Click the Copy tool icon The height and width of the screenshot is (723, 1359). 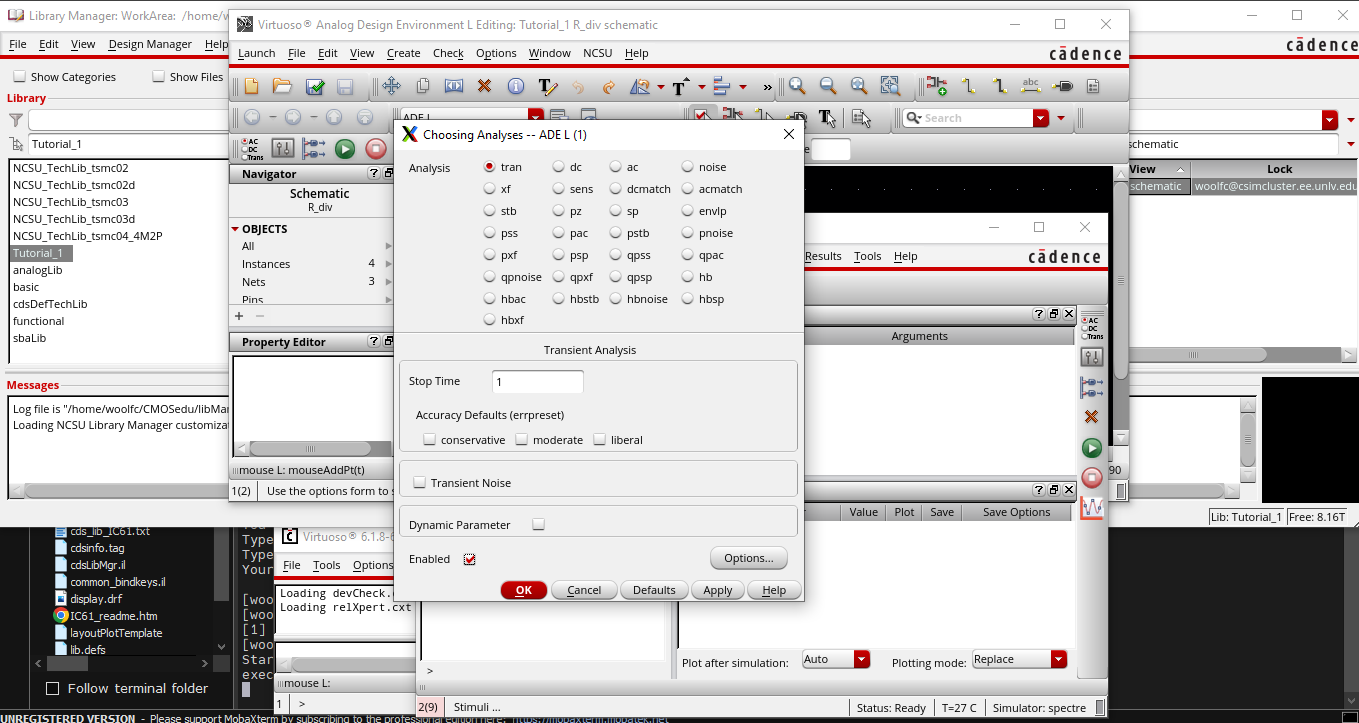coord(422,87)
